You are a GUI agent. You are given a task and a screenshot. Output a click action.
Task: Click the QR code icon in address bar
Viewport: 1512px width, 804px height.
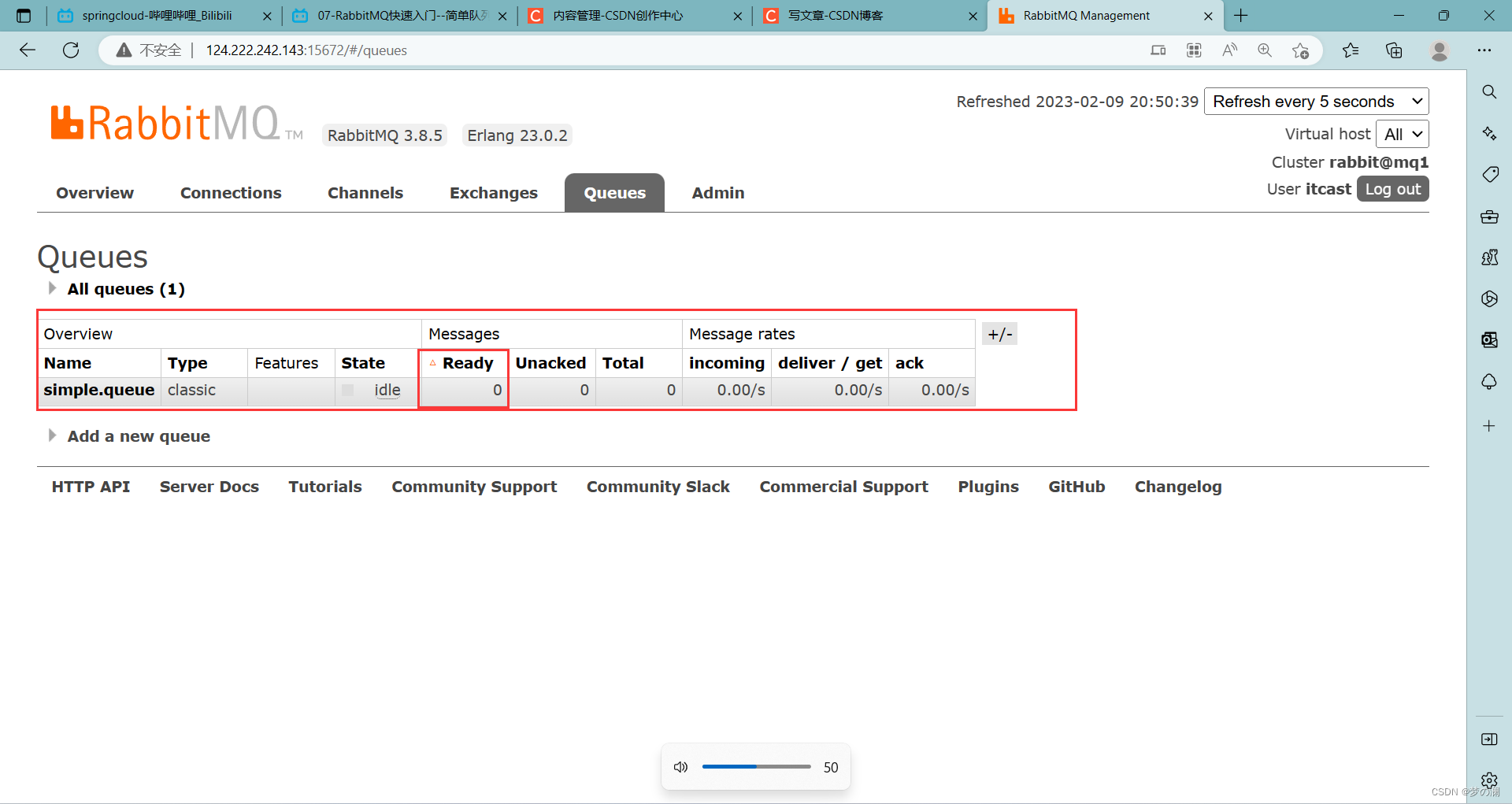(x=1194, y=50)
